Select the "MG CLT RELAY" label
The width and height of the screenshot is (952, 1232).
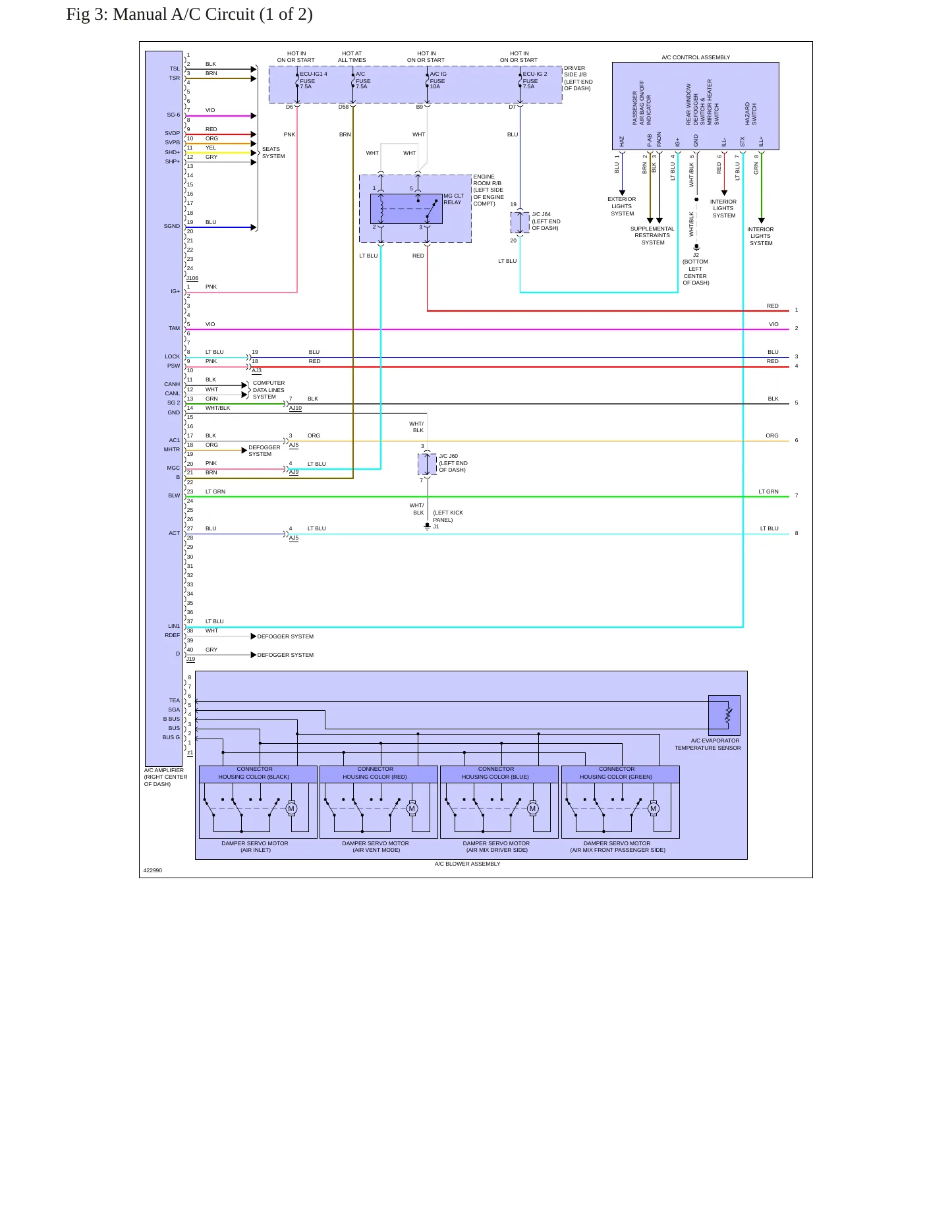coord(453,199)
